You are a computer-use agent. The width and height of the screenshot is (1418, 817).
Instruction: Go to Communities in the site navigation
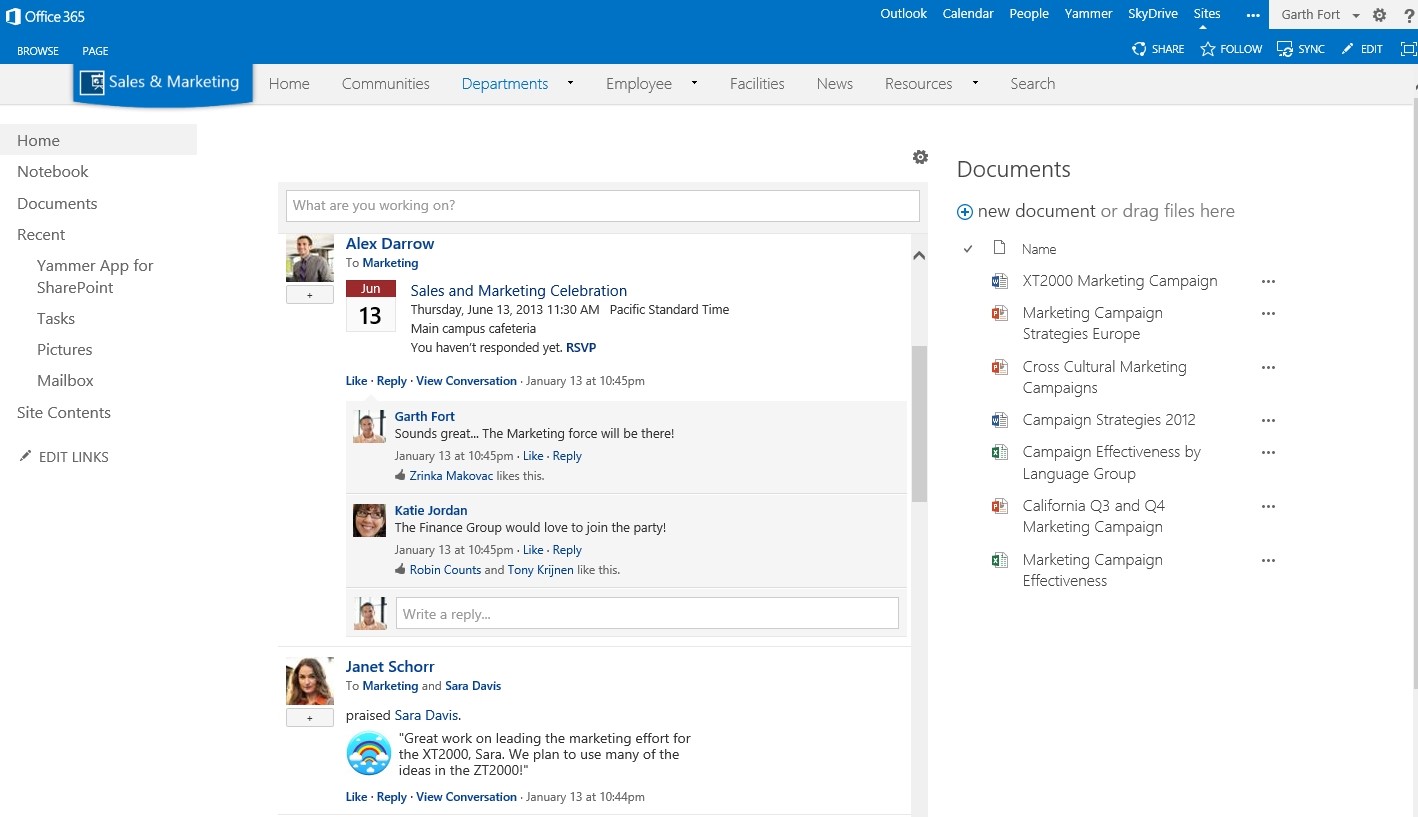(x=386, y=83)
